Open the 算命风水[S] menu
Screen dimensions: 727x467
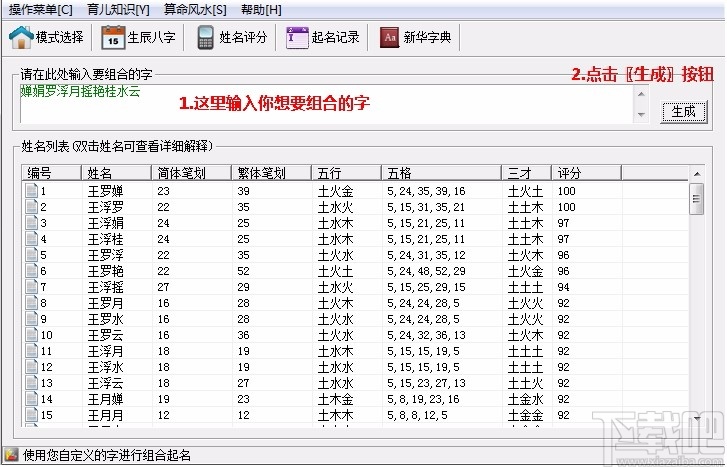tap(195, 9)
